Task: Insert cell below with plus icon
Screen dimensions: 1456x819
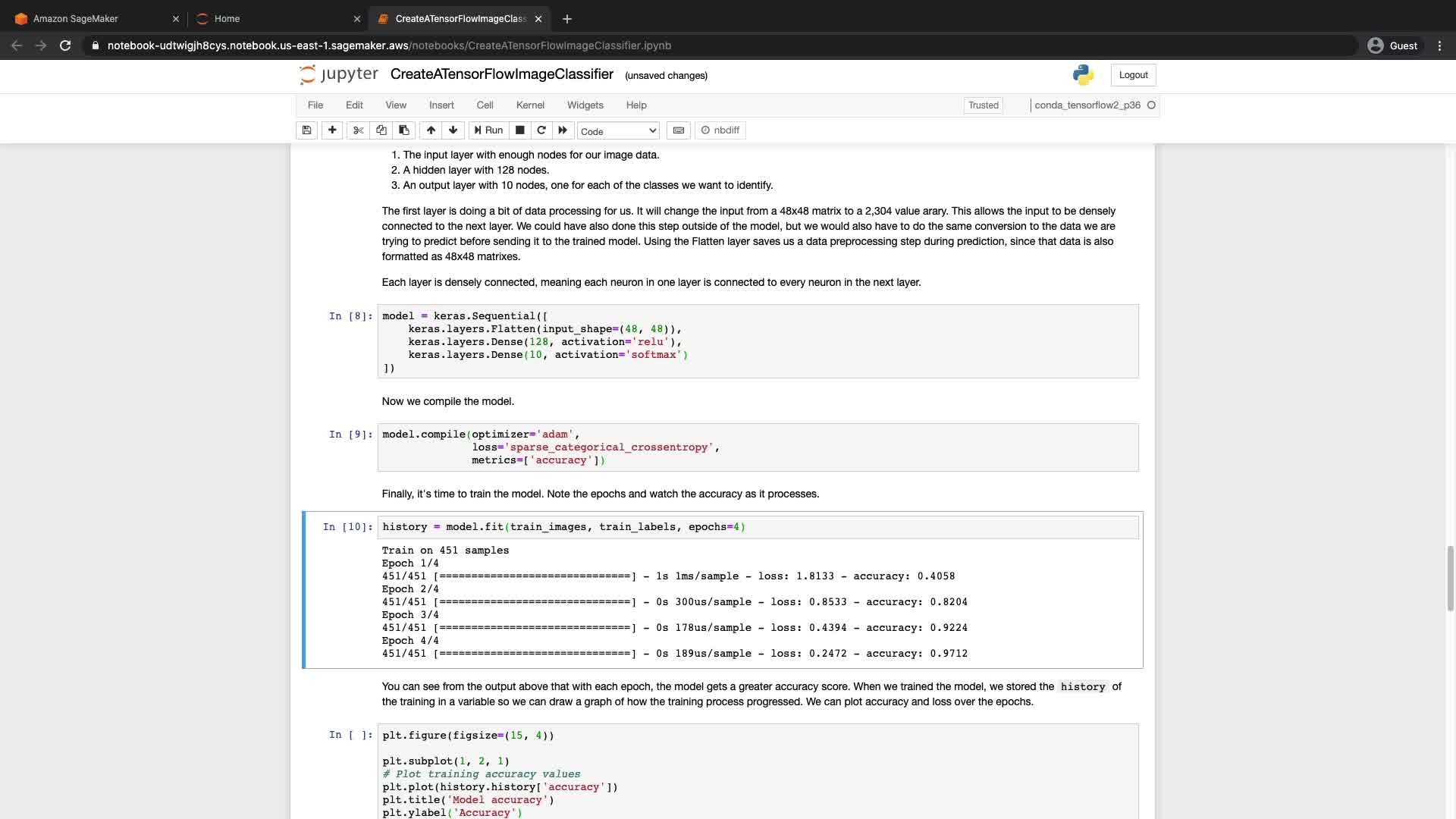Action: [332, 130]
